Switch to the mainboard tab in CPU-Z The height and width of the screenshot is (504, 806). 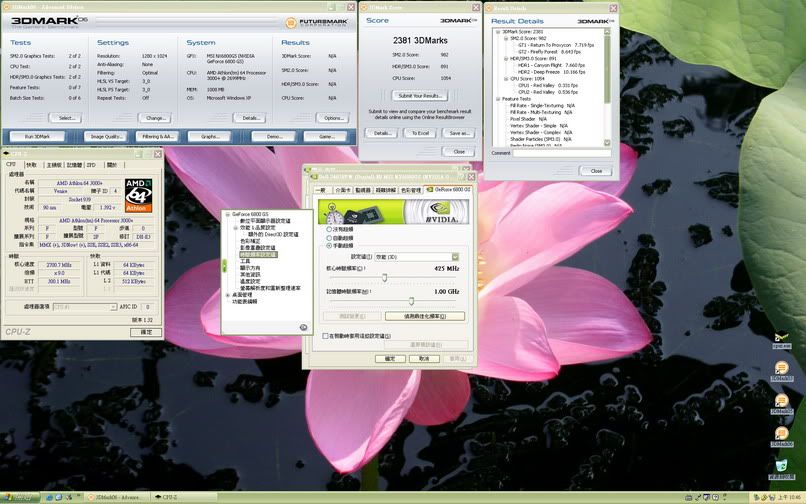pyautogui.click(x=54, y=165)
